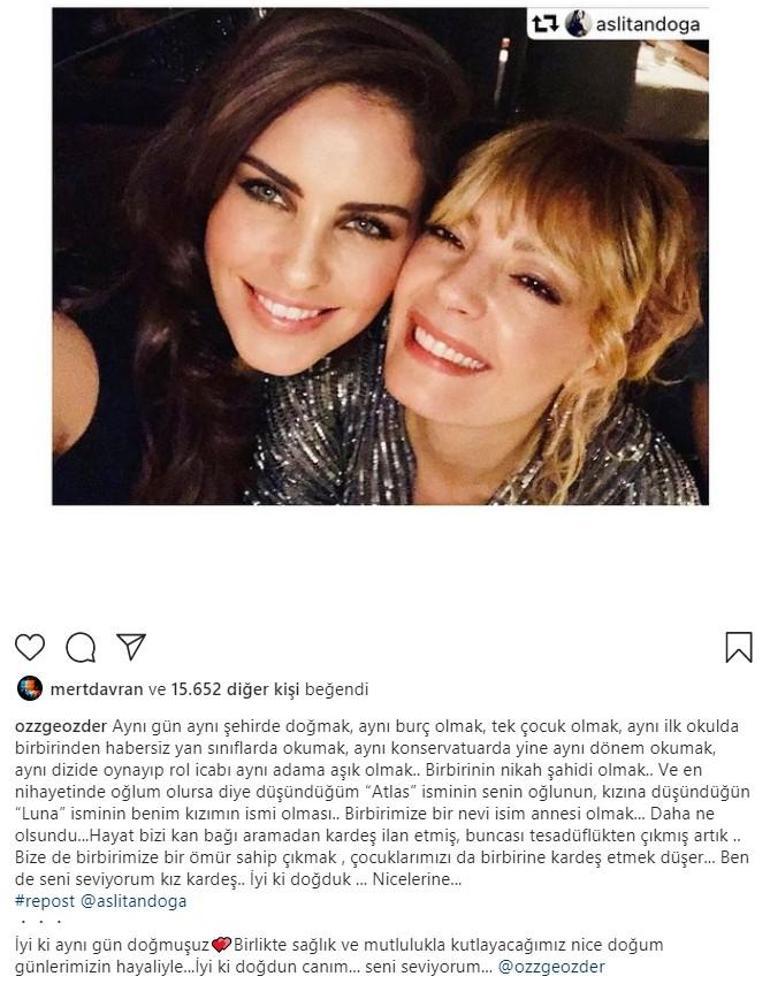This screenshot has height=984, width=770.
Task: Click the word beğendi in likes line
Action: point(336,689)
